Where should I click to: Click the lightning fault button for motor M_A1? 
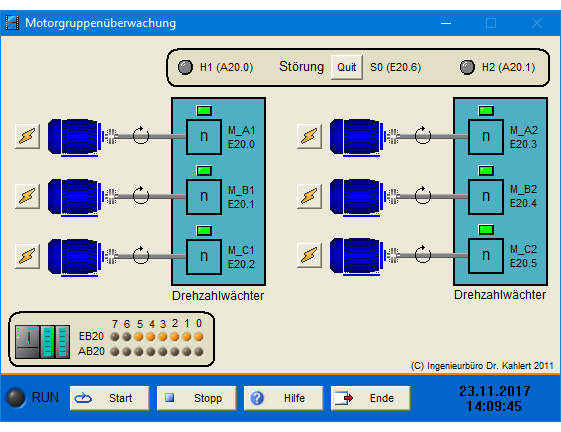click(28, 136)
